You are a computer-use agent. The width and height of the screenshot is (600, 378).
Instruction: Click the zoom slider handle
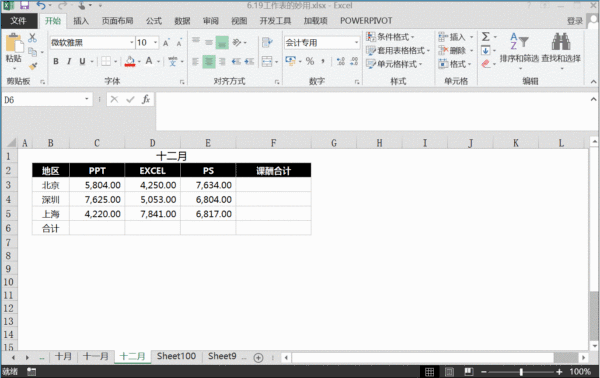point(521,371)
